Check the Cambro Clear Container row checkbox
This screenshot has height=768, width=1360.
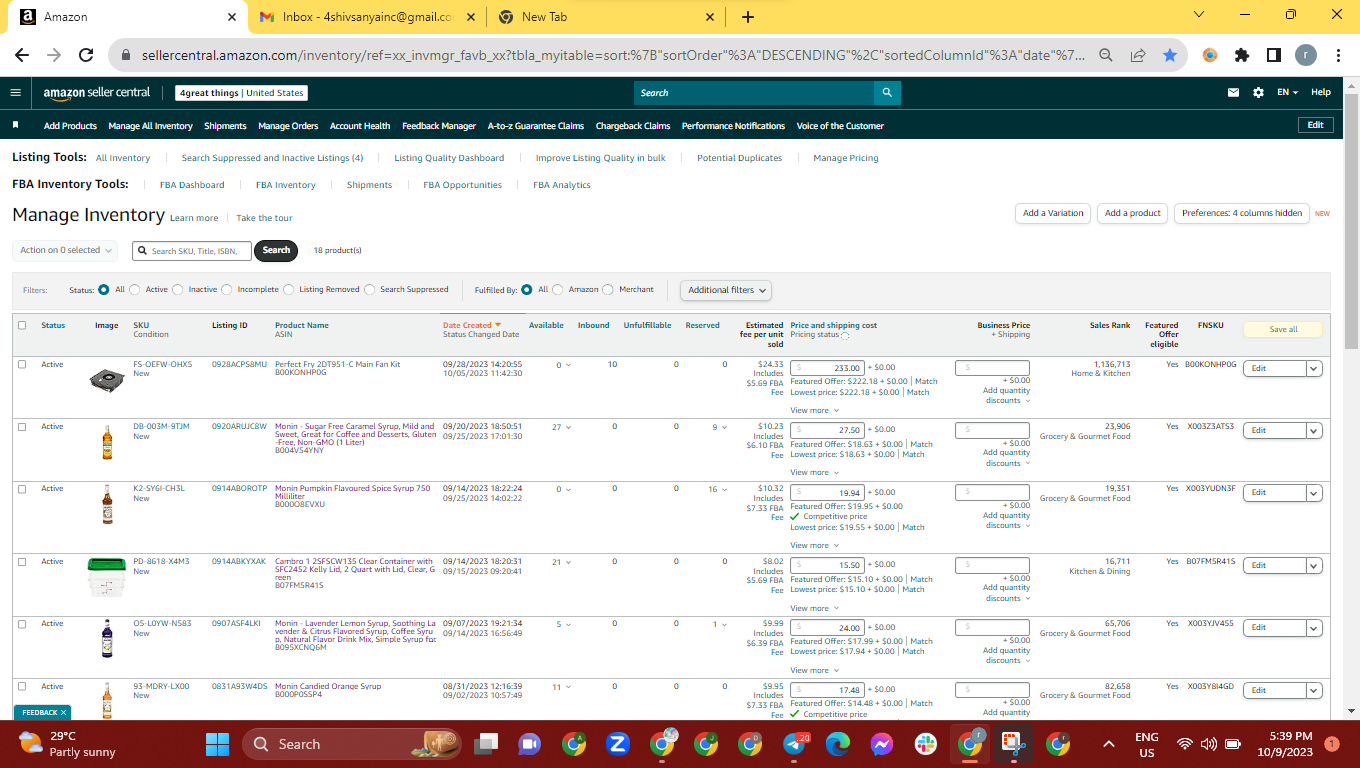(x=22, y=561)
